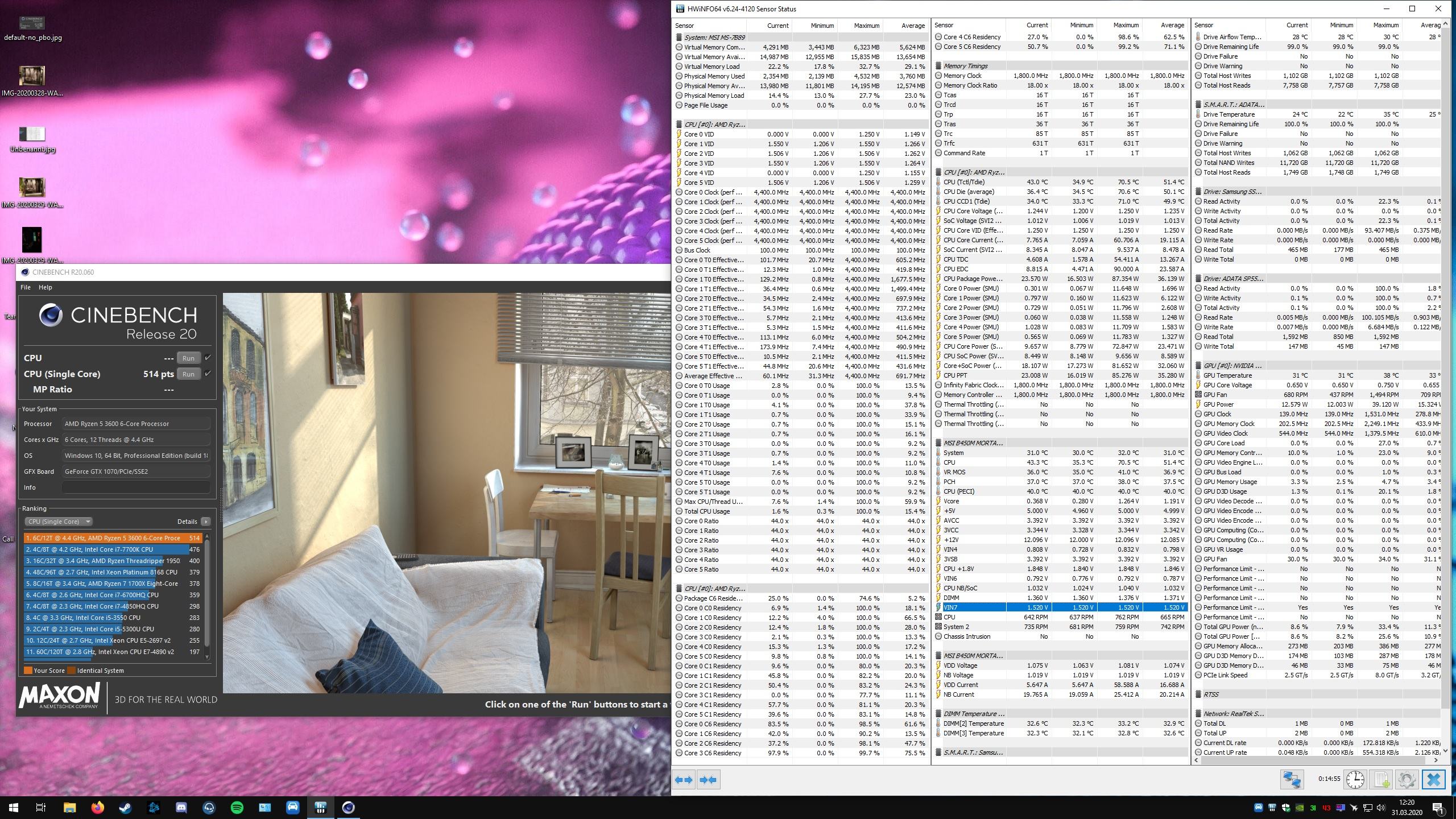Select the CPU Package Power sensor row
This screenshot has height=819, width=1456.
pos(1061,279)
